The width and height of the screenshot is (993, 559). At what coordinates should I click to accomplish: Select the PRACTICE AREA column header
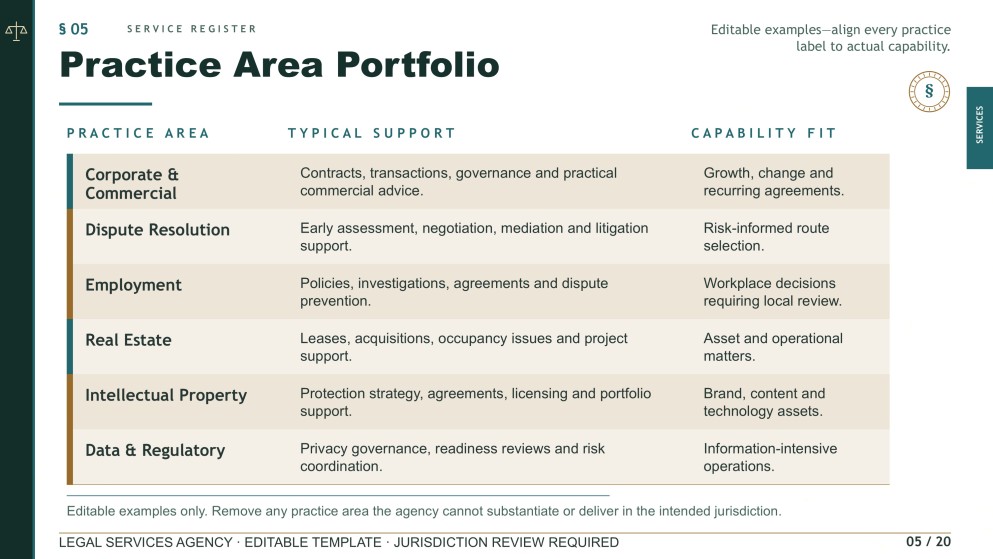click(138, 133)
